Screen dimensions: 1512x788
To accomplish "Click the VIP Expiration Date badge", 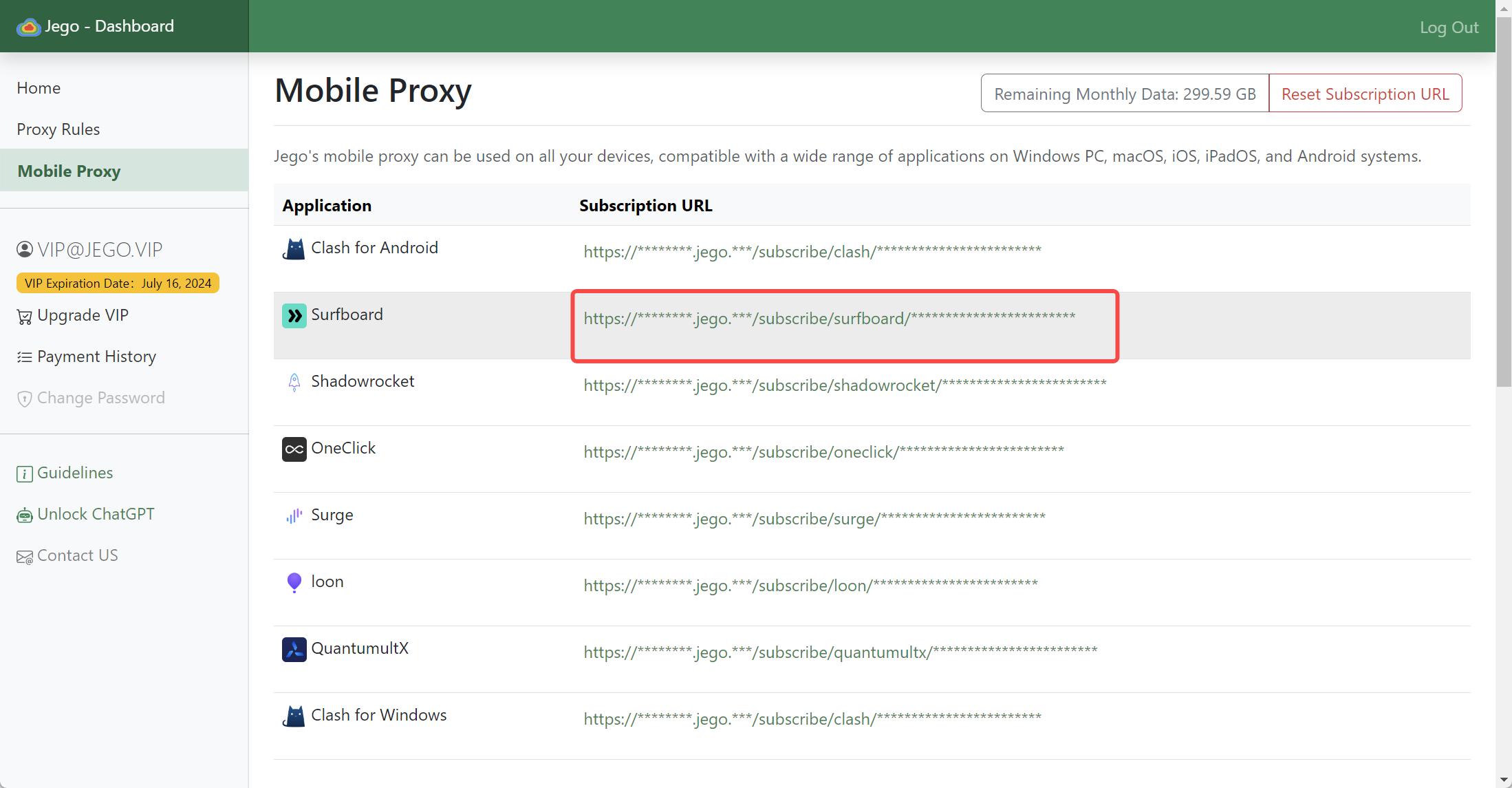I will click(x=118, y=283).
